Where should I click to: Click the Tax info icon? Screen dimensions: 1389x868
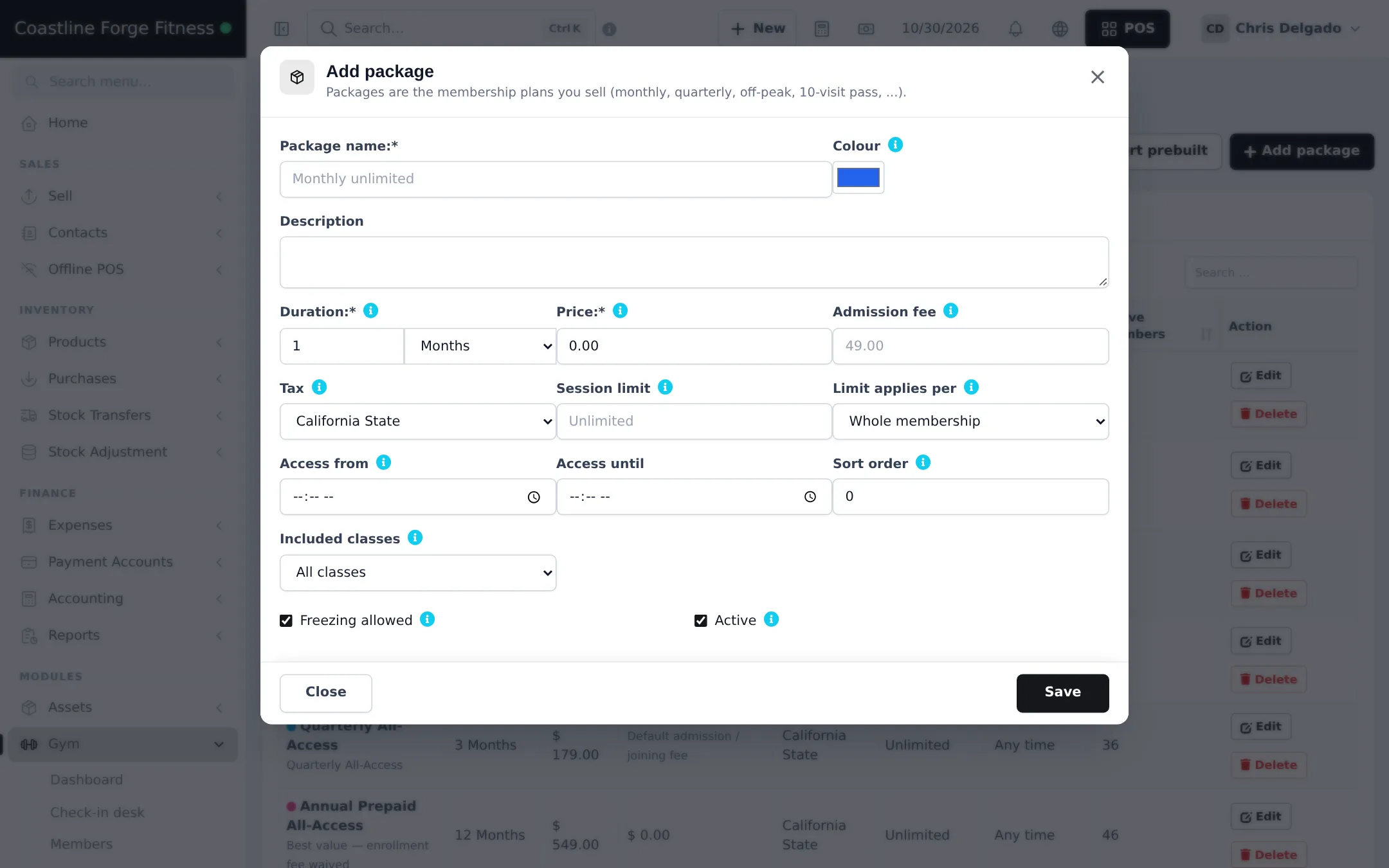319,387
